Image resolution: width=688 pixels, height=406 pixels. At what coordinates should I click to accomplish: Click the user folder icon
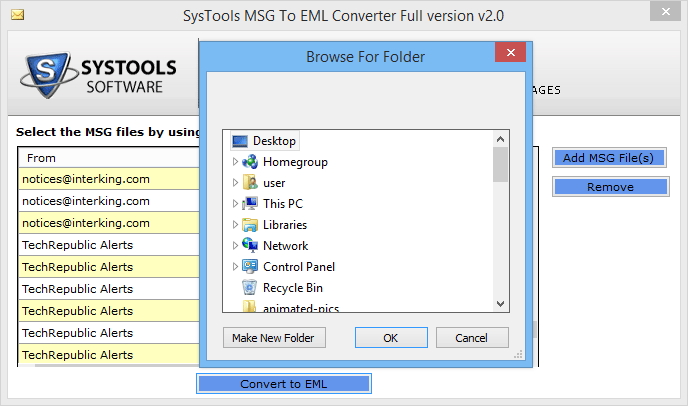250,183
